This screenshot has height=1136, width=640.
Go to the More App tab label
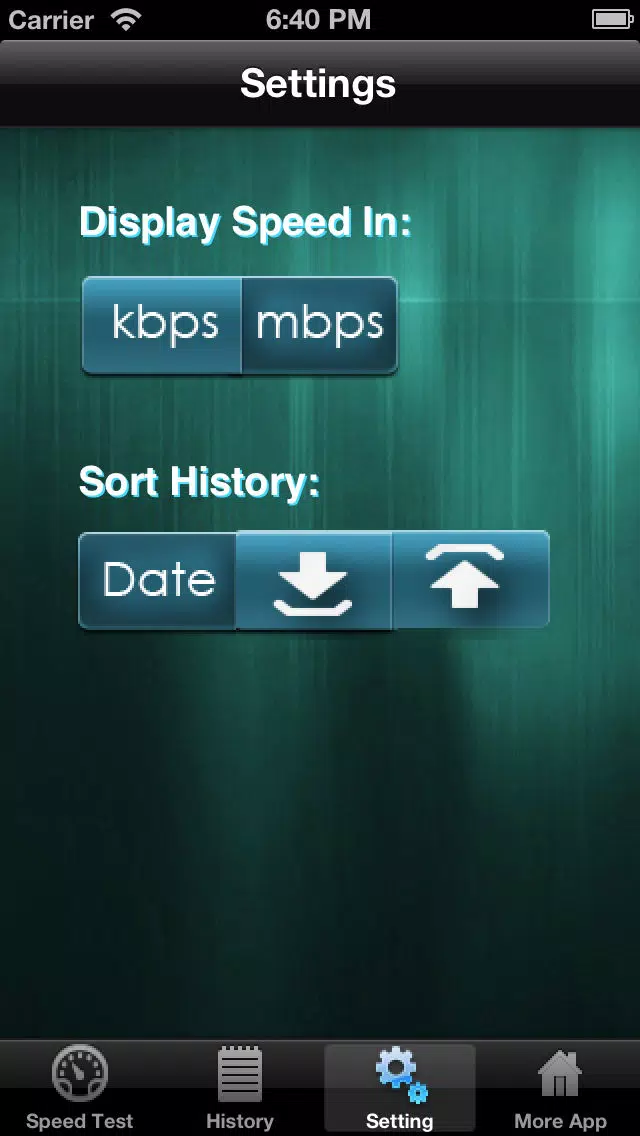tap(560, 1121)
